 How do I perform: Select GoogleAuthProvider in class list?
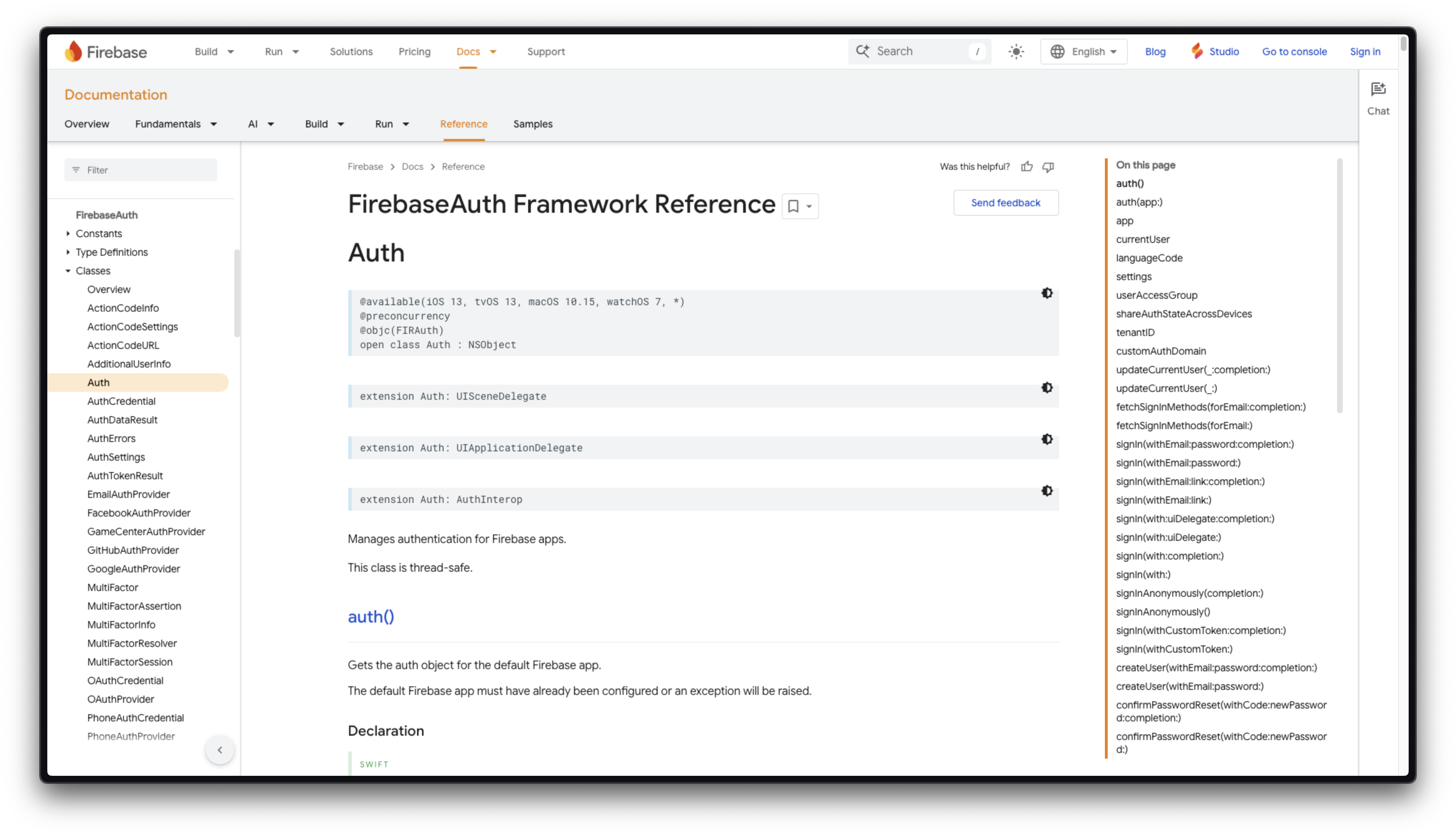[x=134, y=569]
